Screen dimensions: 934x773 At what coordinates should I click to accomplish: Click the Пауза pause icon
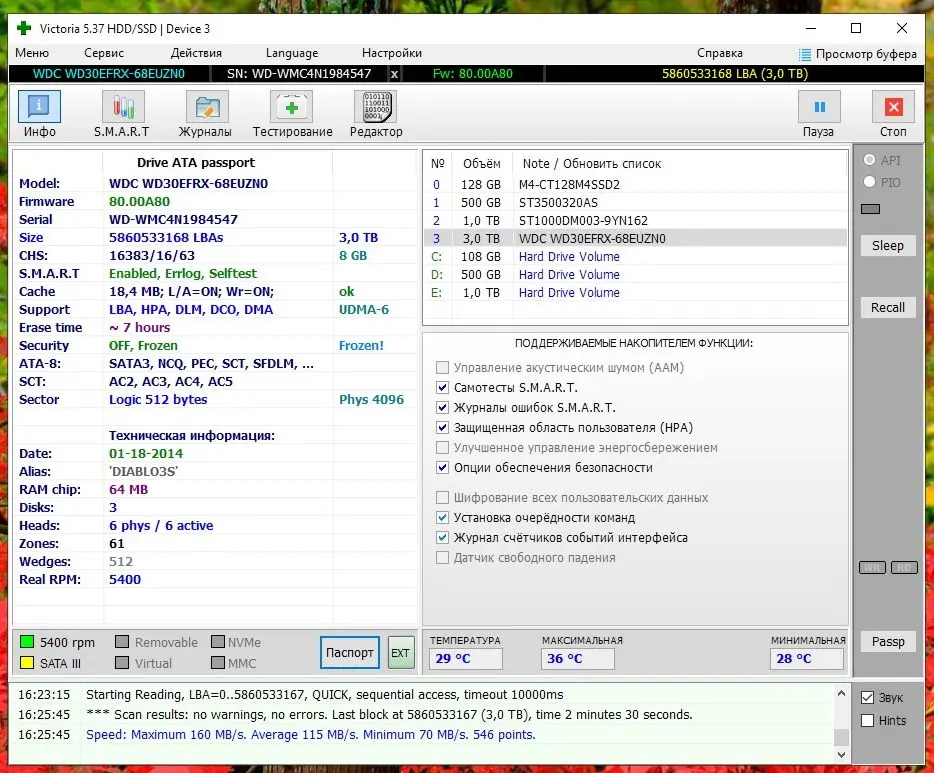819,107
